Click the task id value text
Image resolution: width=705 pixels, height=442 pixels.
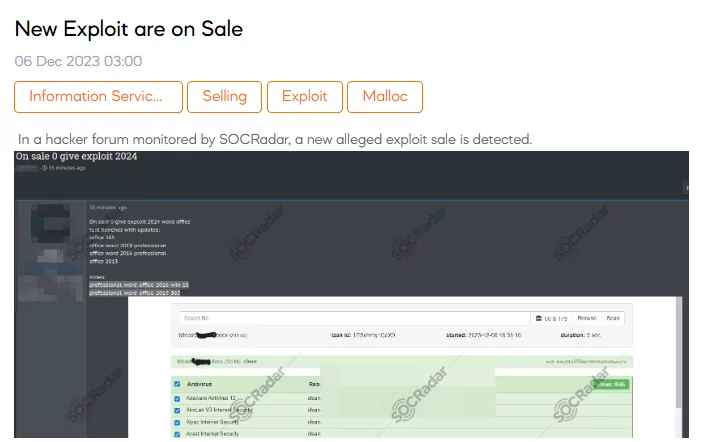[x=374, y=335]
